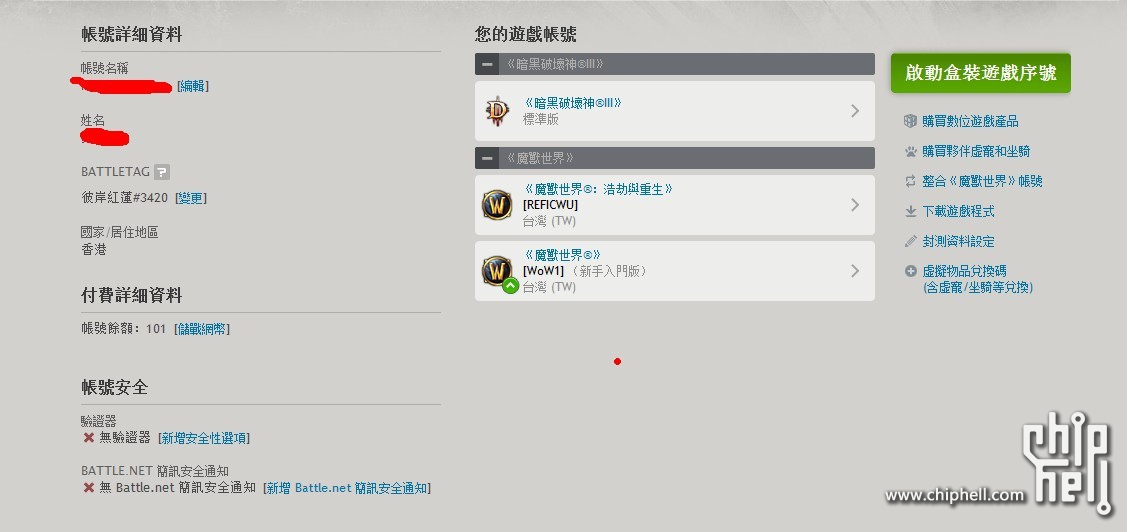Click the 台灣 (TW) region under [REFICWU]
This screenshot has height=532, width=1127.
point(549,221)
